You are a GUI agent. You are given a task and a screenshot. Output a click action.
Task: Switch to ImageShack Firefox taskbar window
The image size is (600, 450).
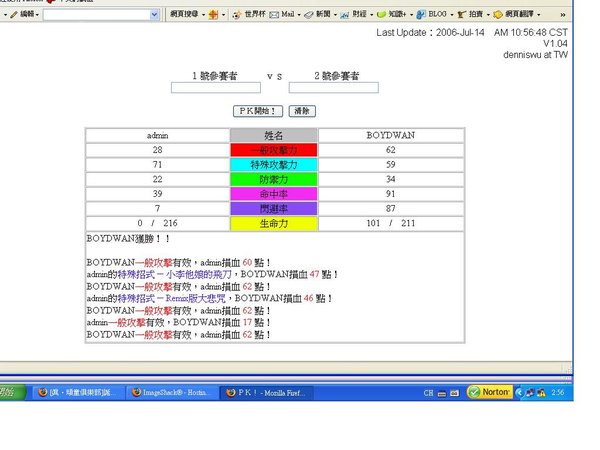click(172, 393)
